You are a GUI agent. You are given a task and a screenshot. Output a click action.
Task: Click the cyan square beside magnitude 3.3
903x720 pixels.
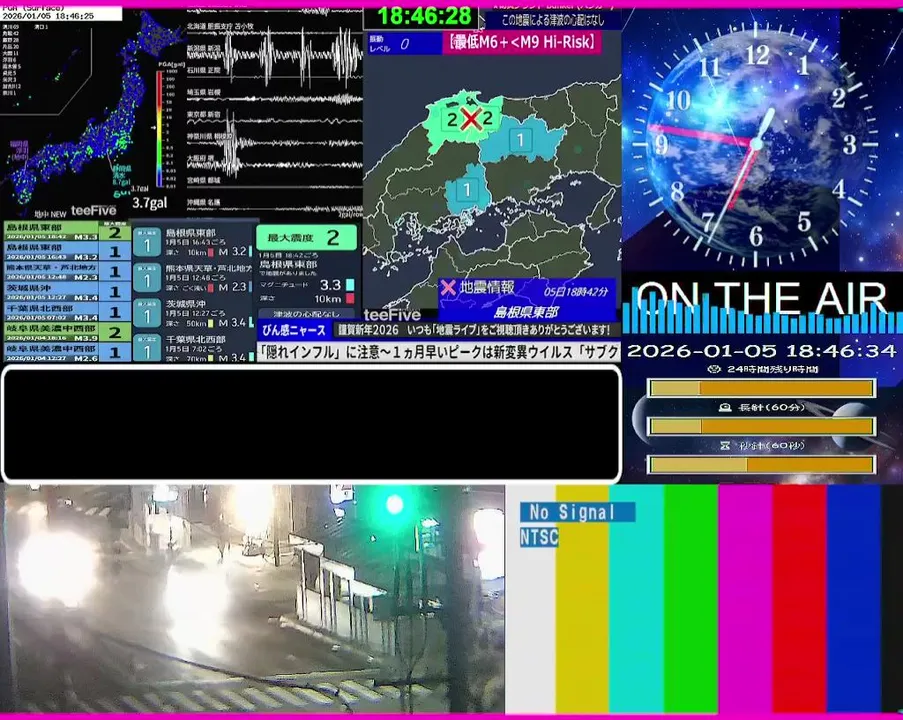350,285
